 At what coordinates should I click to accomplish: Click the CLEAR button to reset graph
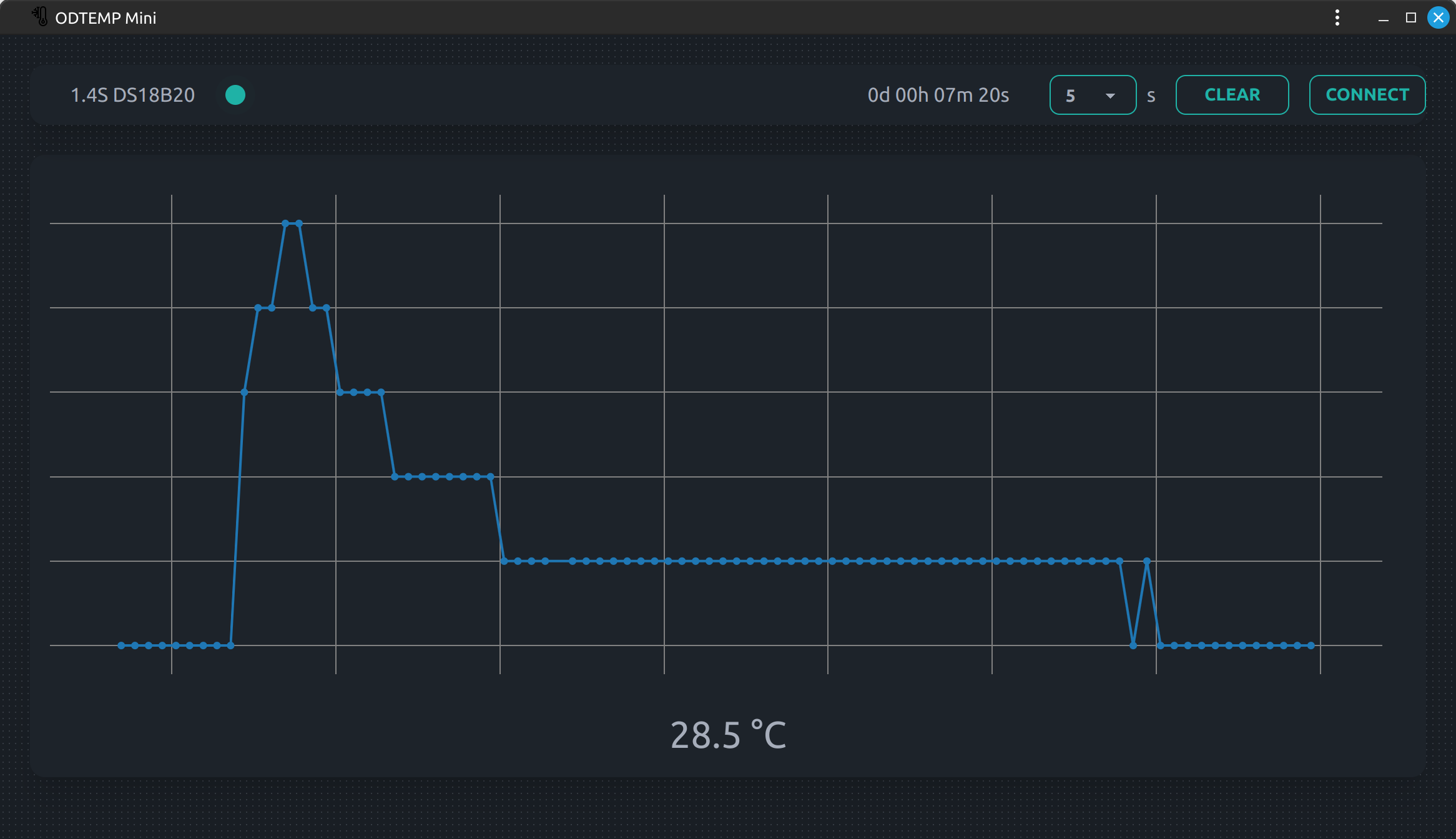point(1232,94)
